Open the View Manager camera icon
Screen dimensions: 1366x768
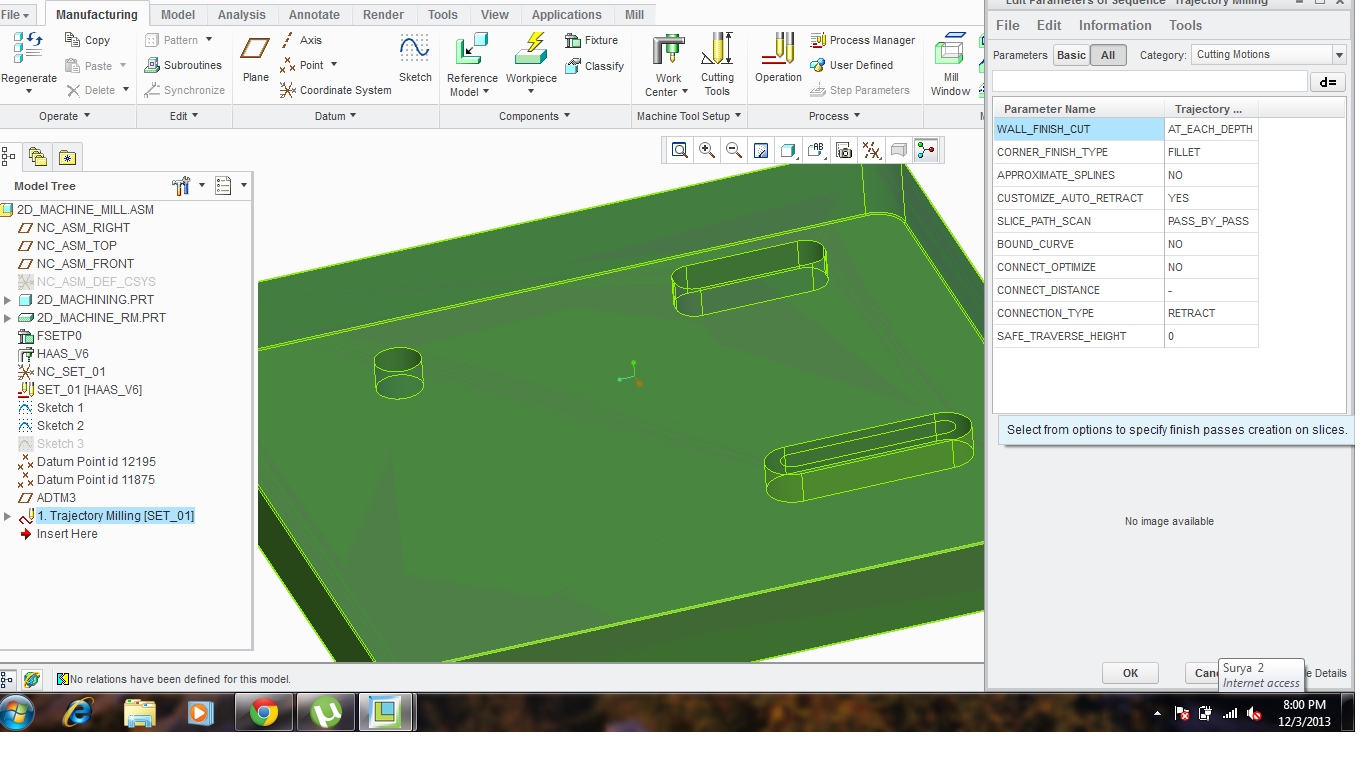tap(844, 150)
